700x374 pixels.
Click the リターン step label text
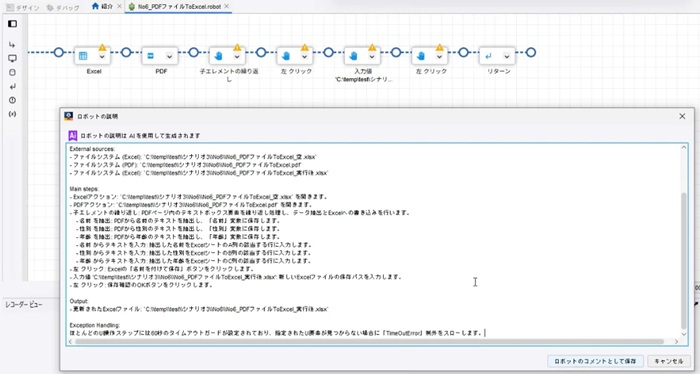pos(499,71)
